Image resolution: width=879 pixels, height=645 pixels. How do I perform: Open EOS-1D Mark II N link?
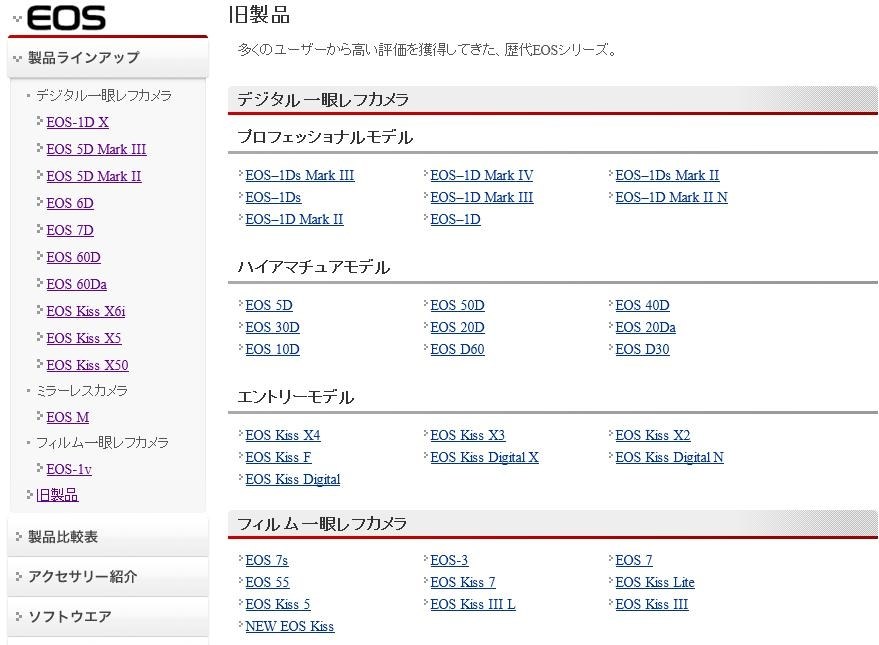(671, 197)
